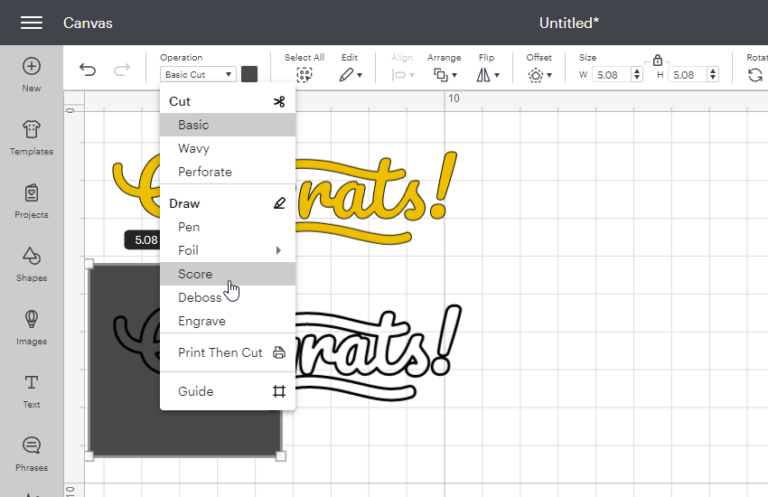Choose Pen draw operation
This screenshot has width=768, height=497.
click(x=228, y=227)
